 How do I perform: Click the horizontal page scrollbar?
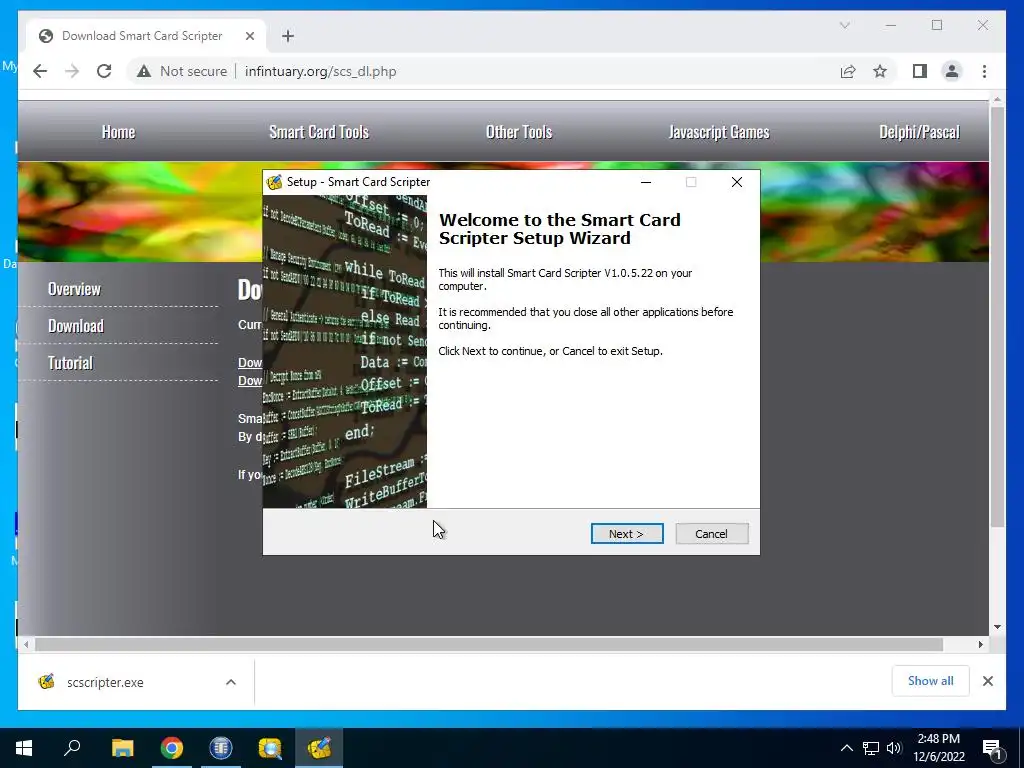click(x=488, y=645)
